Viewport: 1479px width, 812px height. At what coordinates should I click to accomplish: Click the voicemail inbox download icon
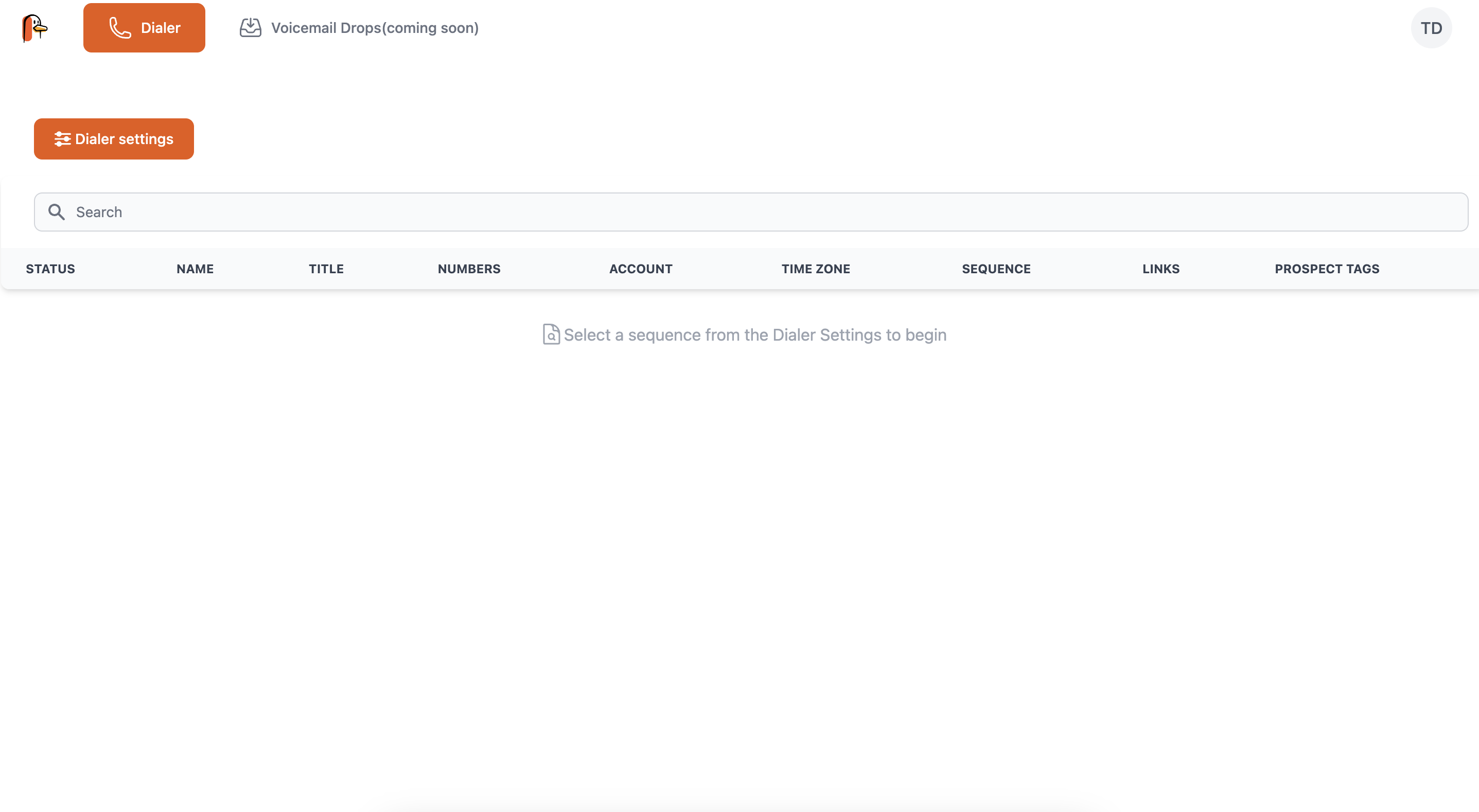point(250,28)
